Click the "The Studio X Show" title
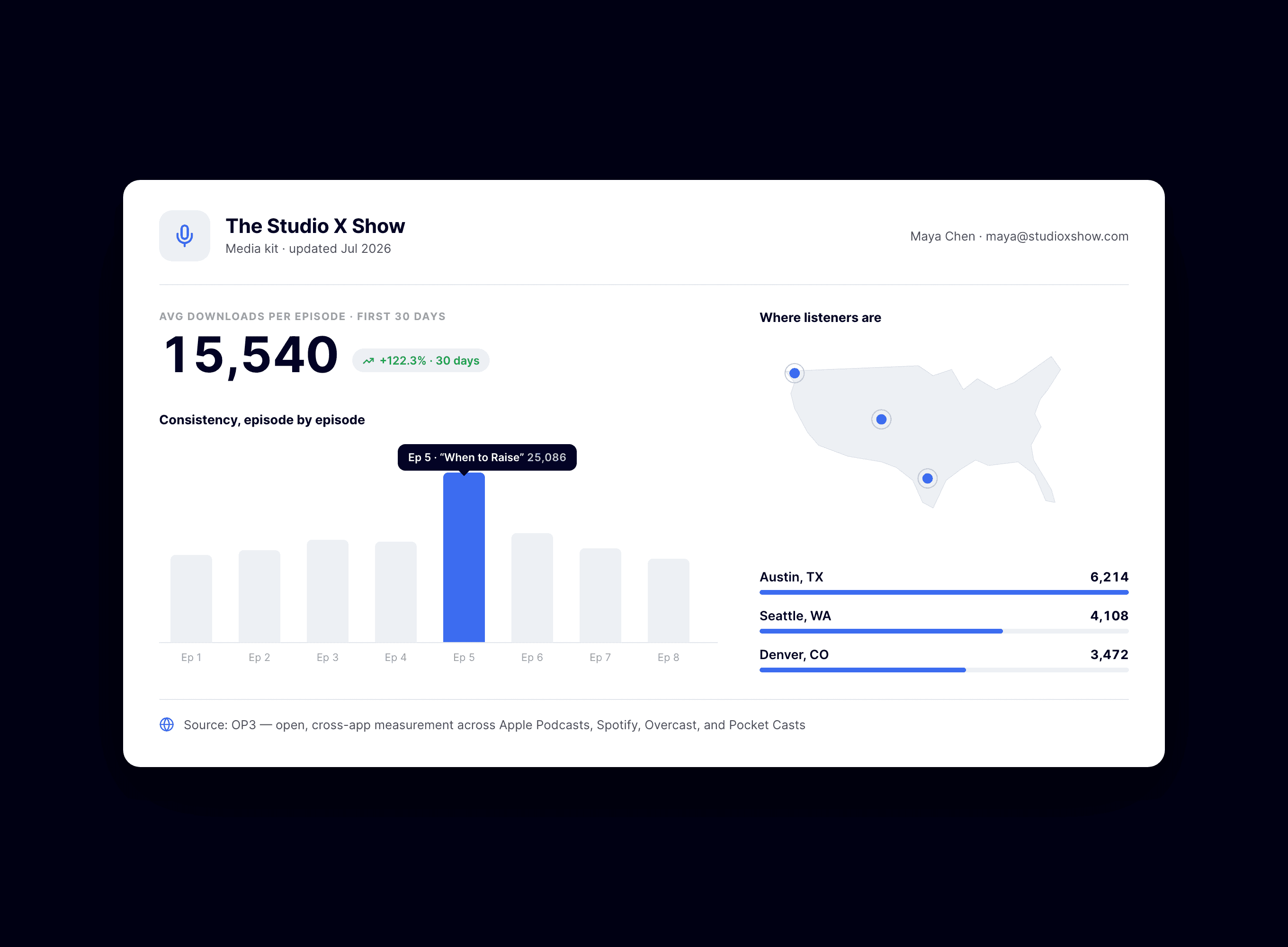Screen dimensions: 1288x947 click(x=315, y=226)
